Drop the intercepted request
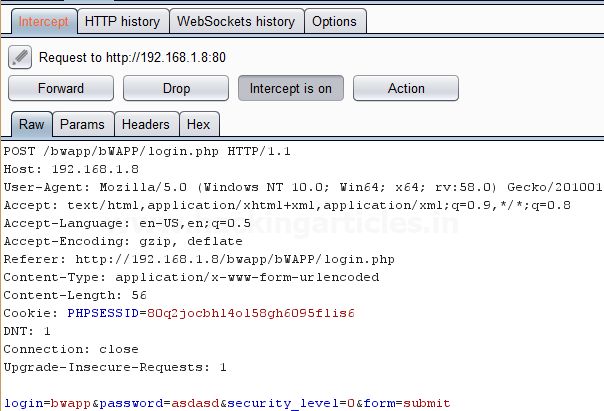The height and width of the screenshot is (411, 604). (176, 88)
